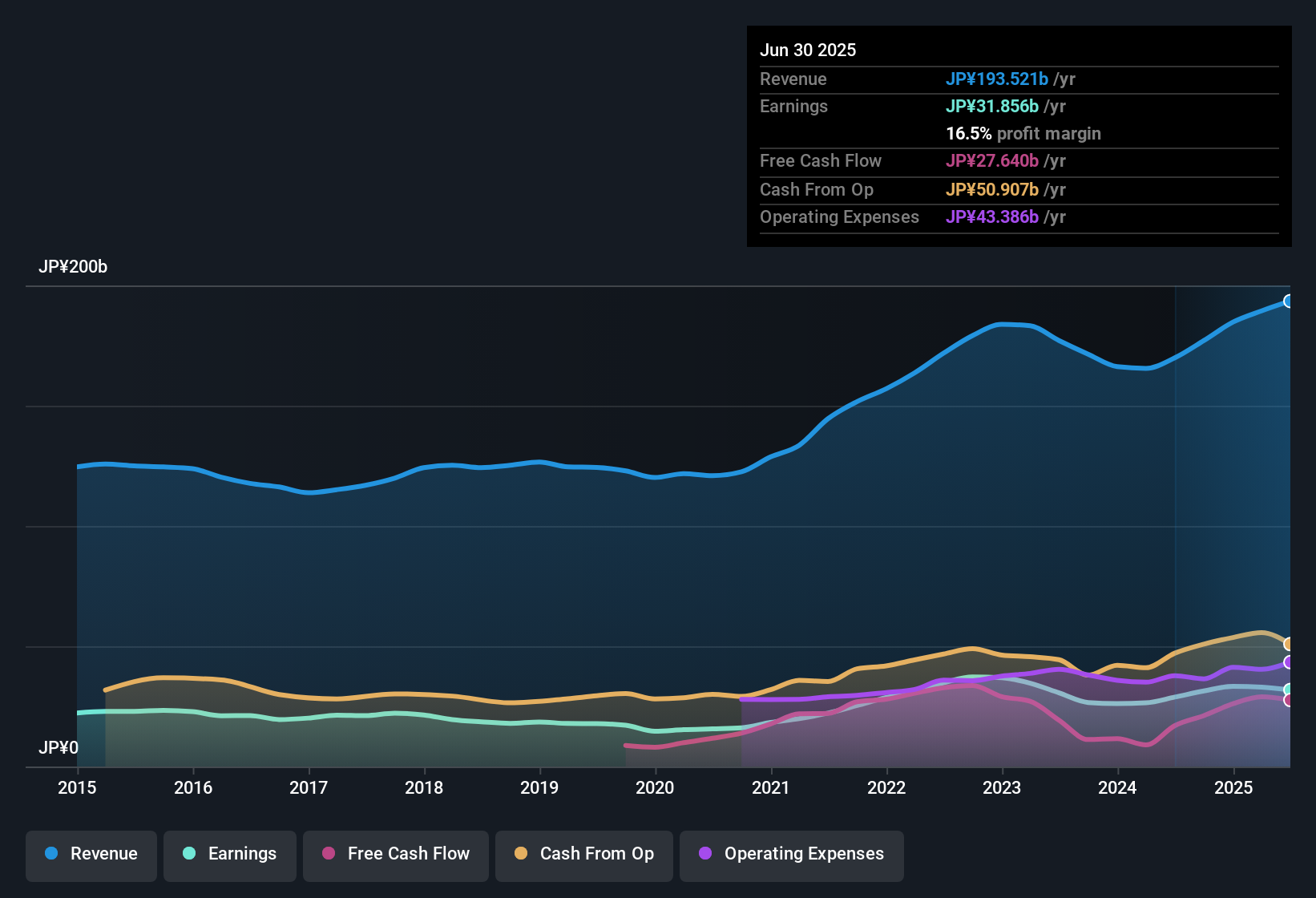The width and height of the screenshot is (1316, 898).
Task: Click the purple Operating Expenses legend dot
Action: click(704, 854)
